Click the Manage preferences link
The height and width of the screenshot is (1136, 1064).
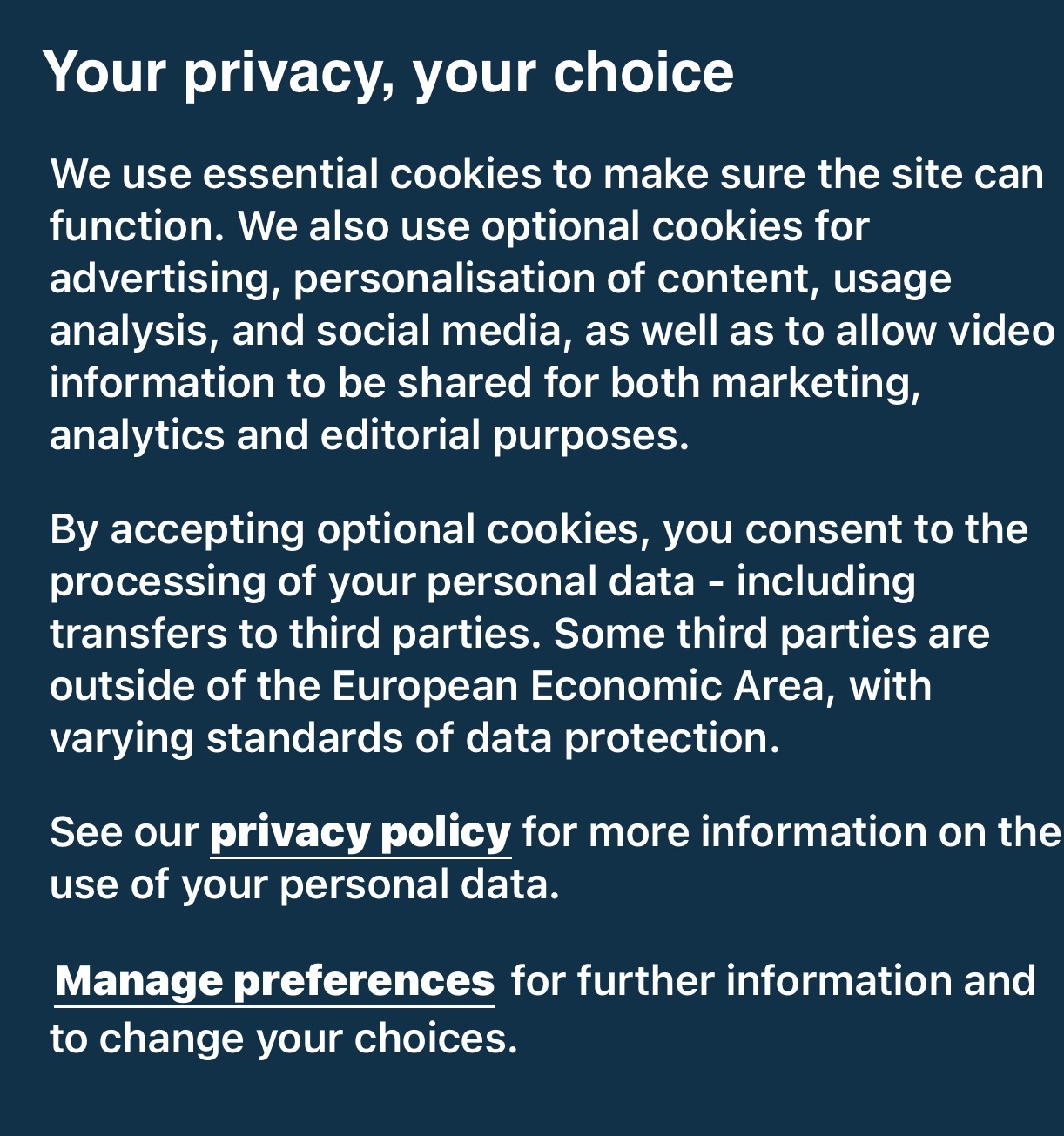point(274,982)
